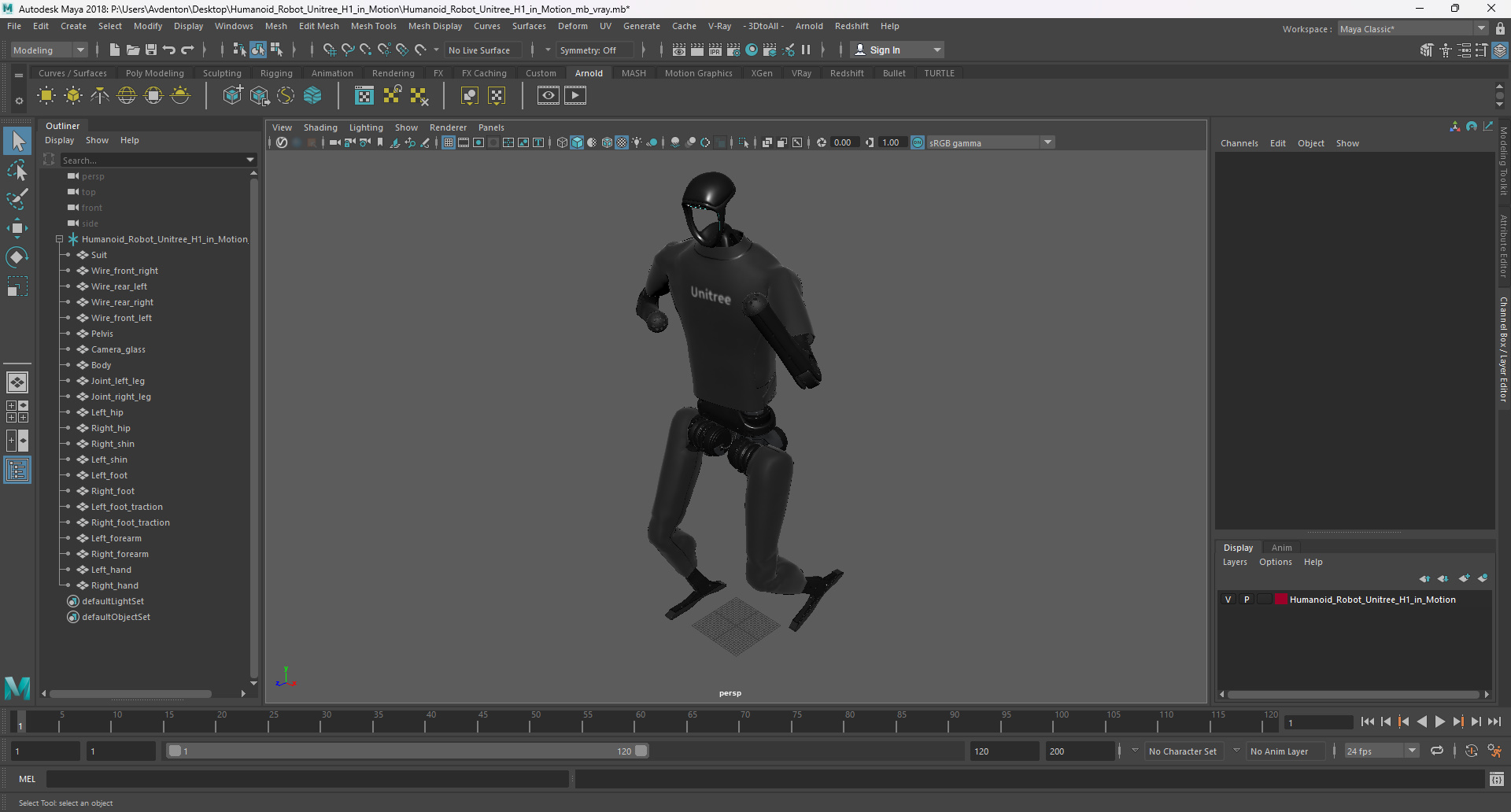
Task: Open the Deform menu
Action: click(573, 26)
